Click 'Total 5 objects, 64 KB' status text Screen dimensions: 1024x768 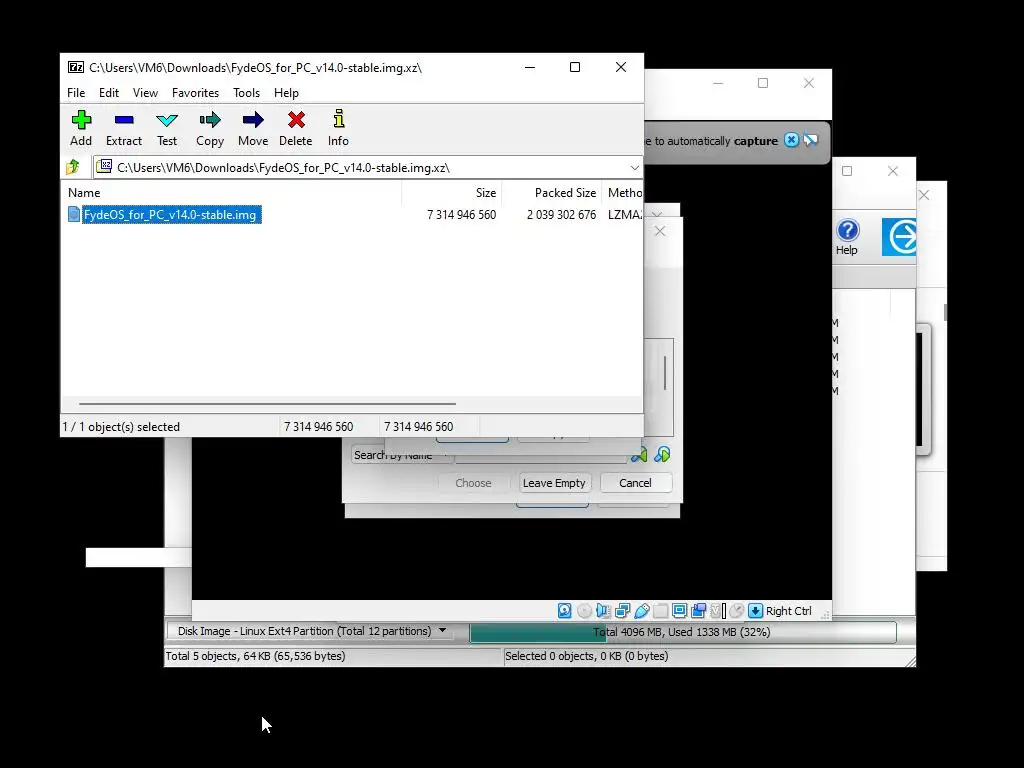(255, 656)
